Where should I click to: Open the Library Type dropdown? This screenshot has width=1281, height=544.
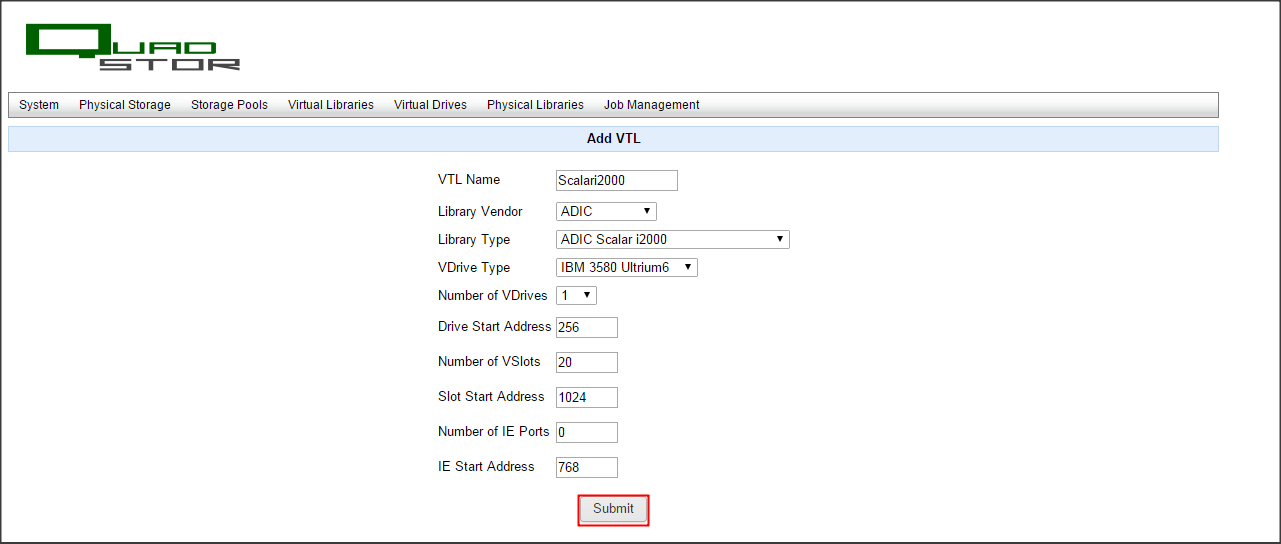click(672, 239)
